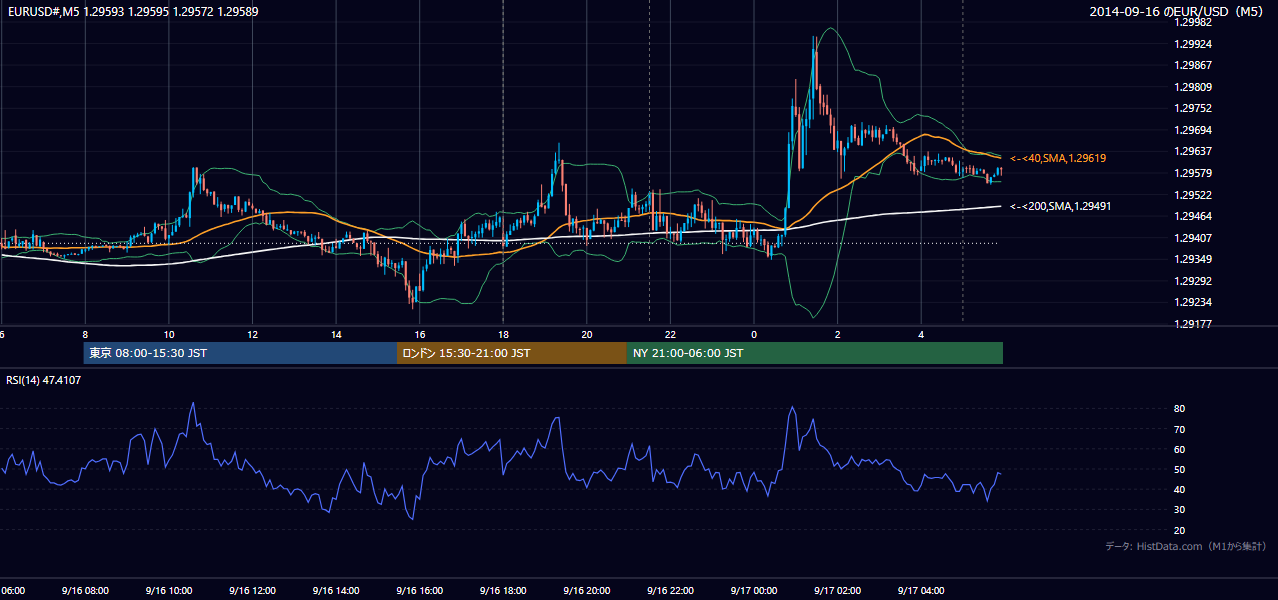Click hour marker 8 under the price chart
1278x600 pixels.
pyautogui.click(x=85, y=334)
